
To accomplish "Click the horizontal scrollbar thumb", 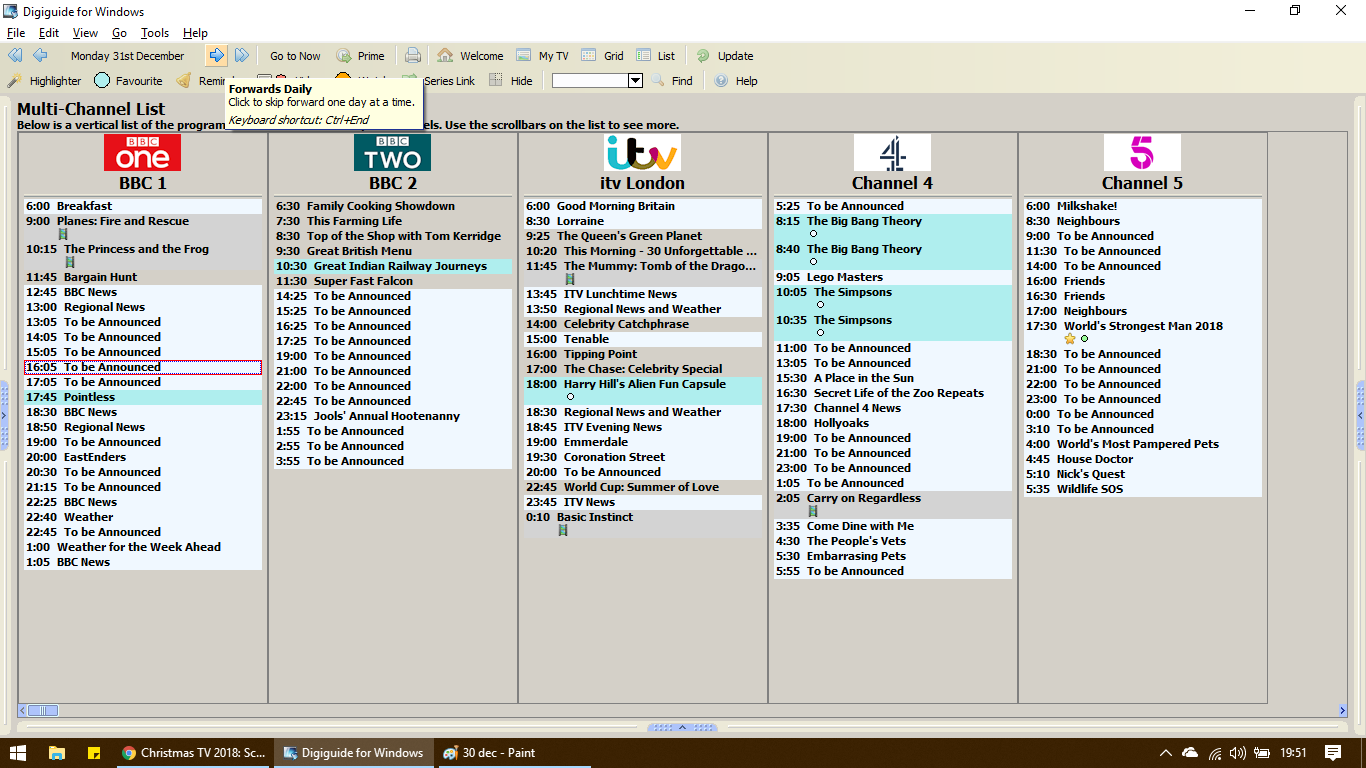I will click(x=43, y=710).
